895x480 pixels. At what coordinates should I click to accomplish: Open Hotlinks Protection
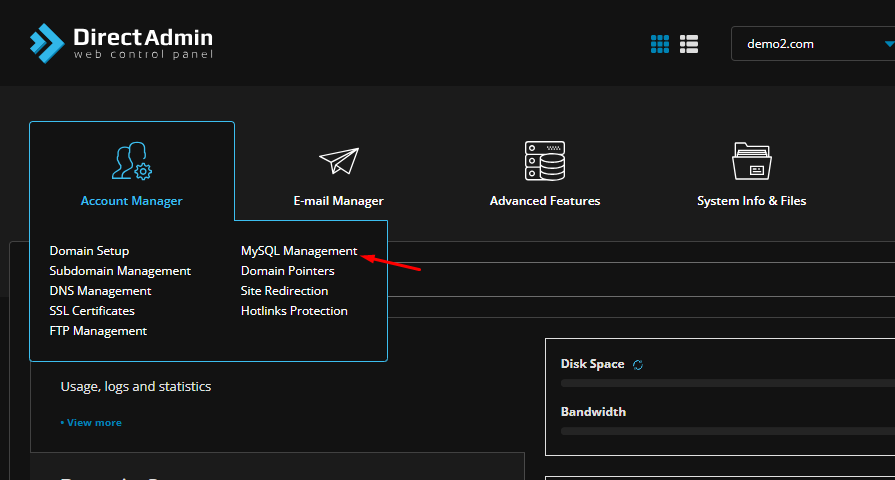pyautogui.click(x=294, y=310)
